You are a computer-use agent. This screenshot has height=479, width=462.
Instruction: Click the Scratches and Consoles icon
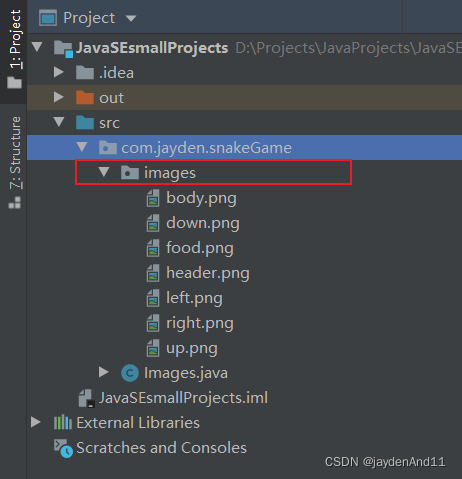63,448
